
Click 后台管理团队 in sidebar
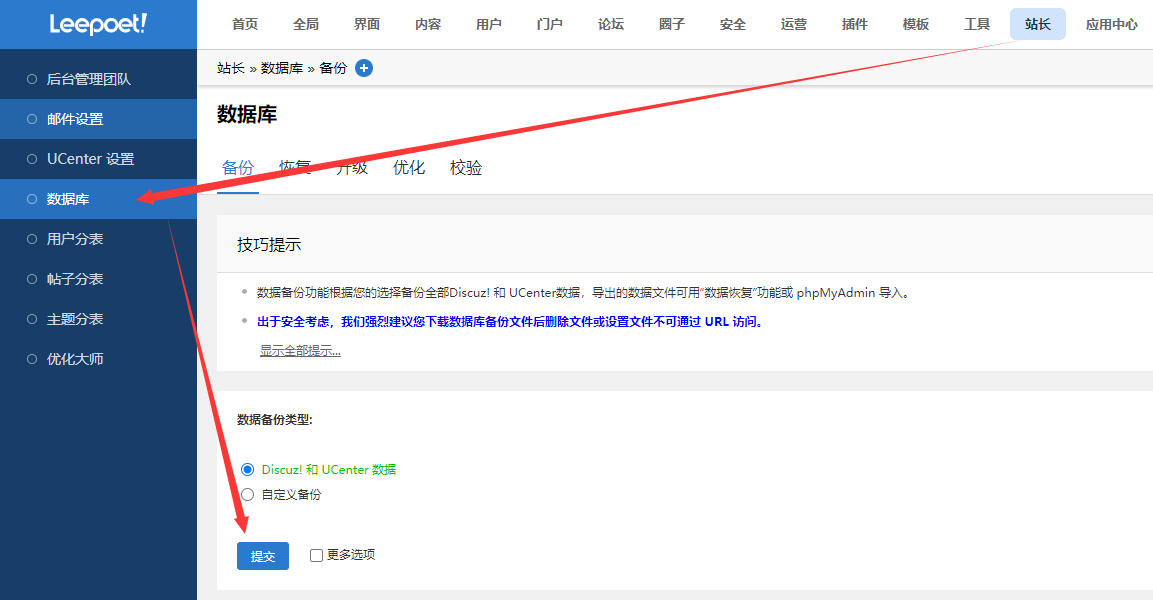(x=89, y=79)
